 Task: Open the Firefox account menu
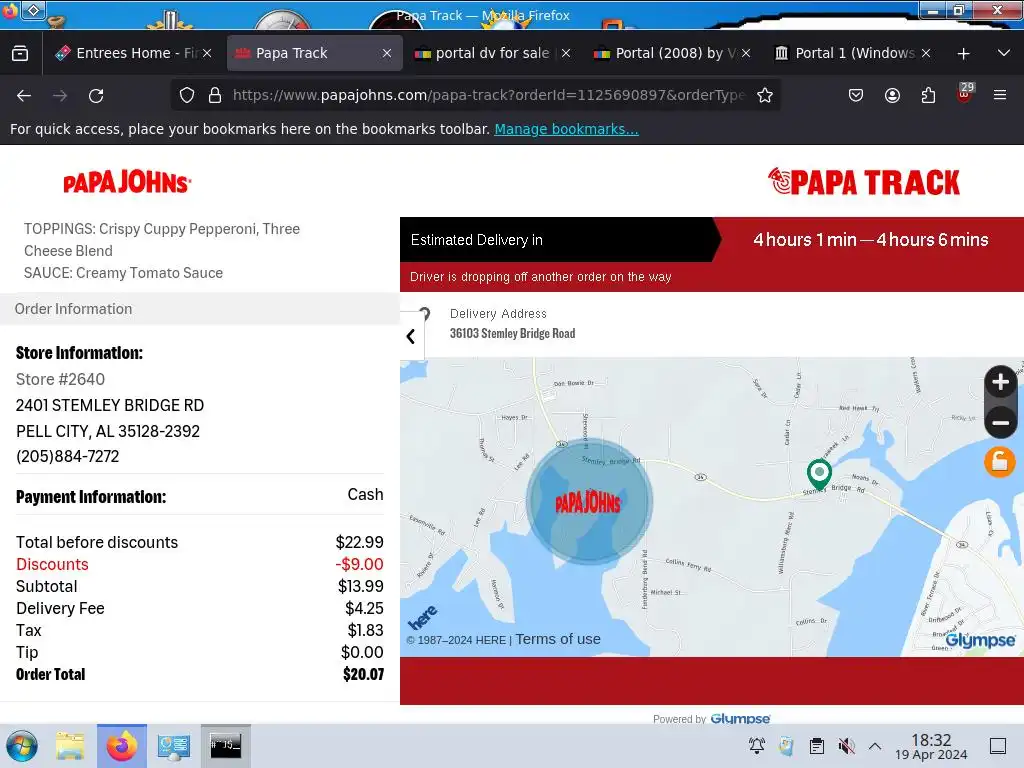click(892, 95)
